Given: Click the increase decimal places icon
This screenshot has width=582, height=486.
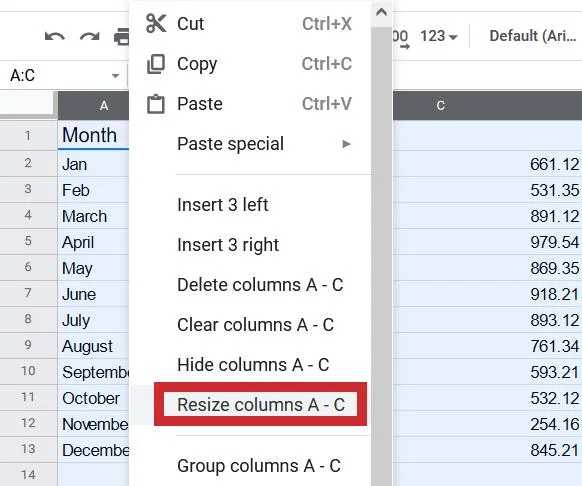Looking at the screenshot, I should coord(401,39).
